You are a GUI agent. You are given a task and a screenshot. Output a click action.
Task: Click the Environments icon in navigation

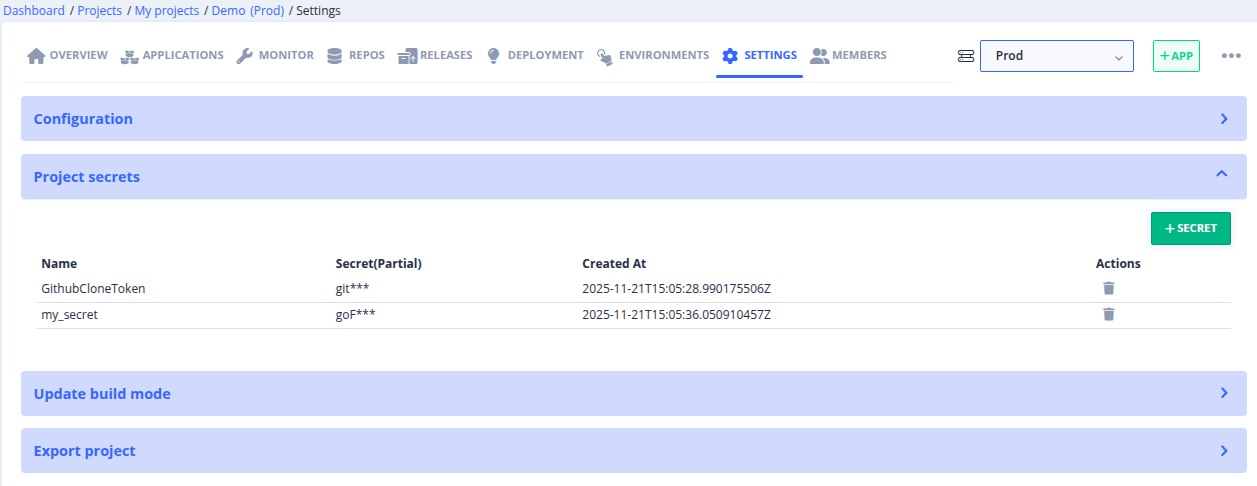(x=605, y=56)
